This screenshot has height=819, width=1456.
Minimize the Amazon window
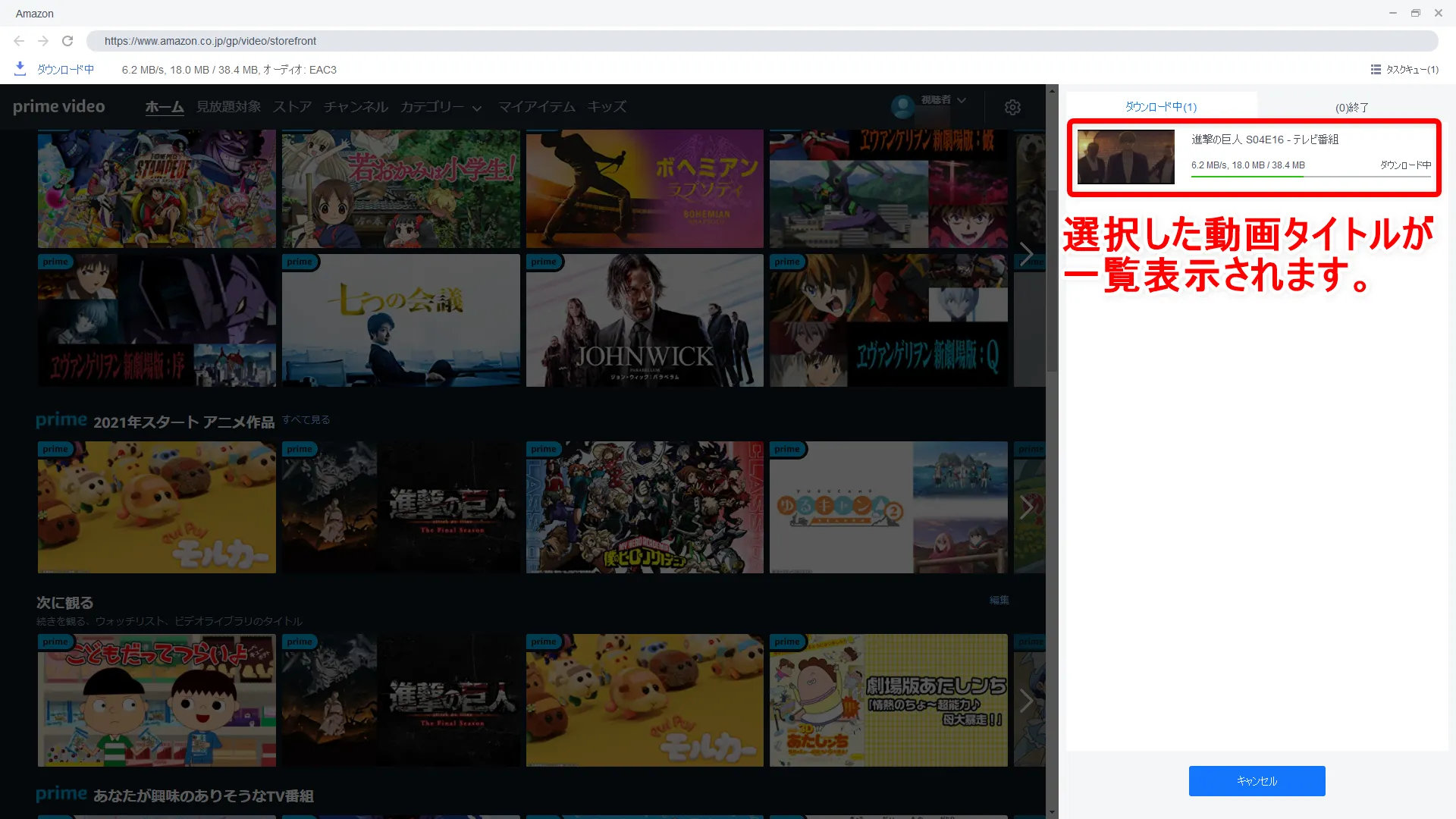[x=1393, y=13]
